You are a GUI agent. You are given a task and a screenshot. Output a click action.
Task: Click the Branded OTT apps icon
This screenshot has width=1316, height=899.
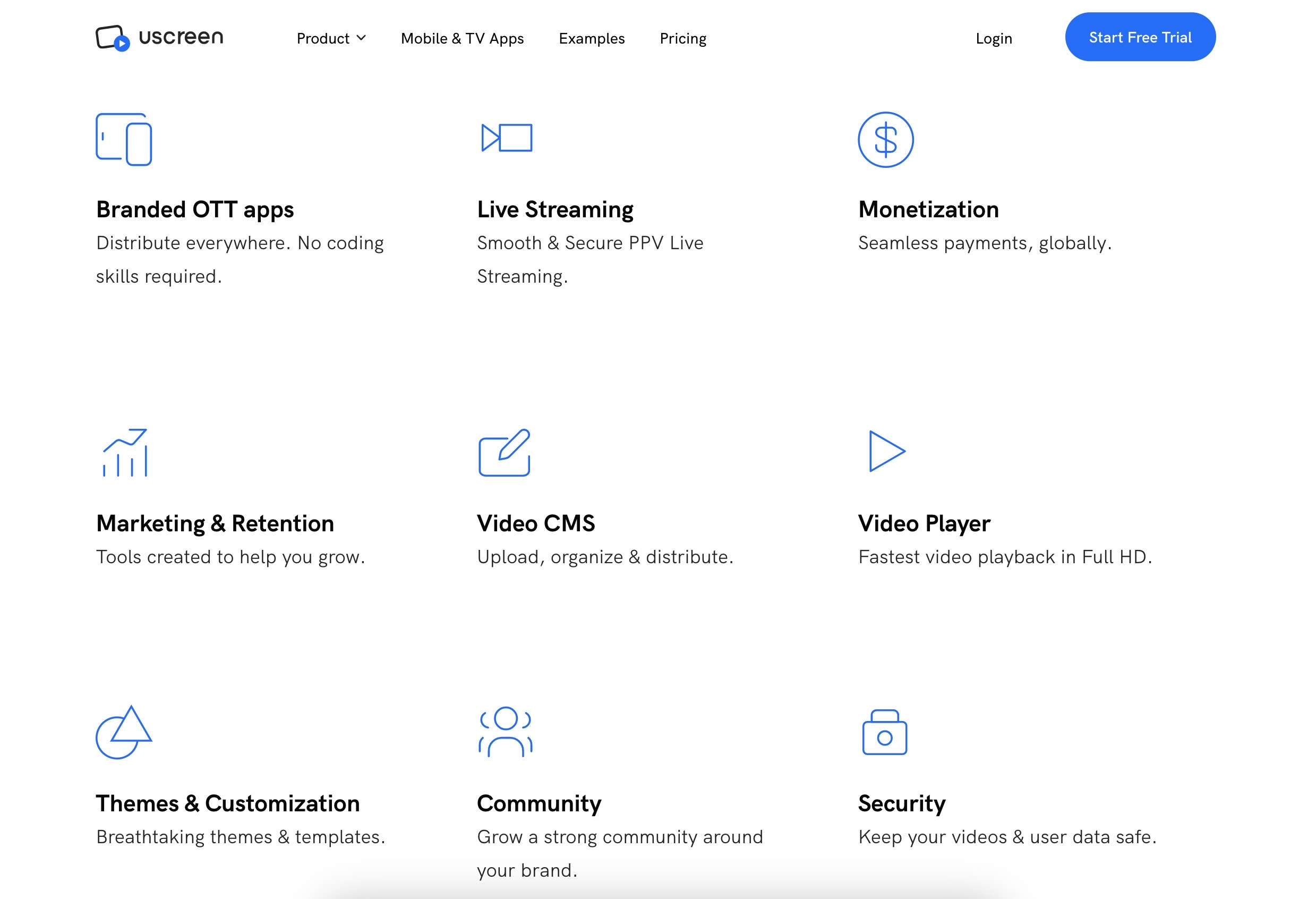(123, 139)
